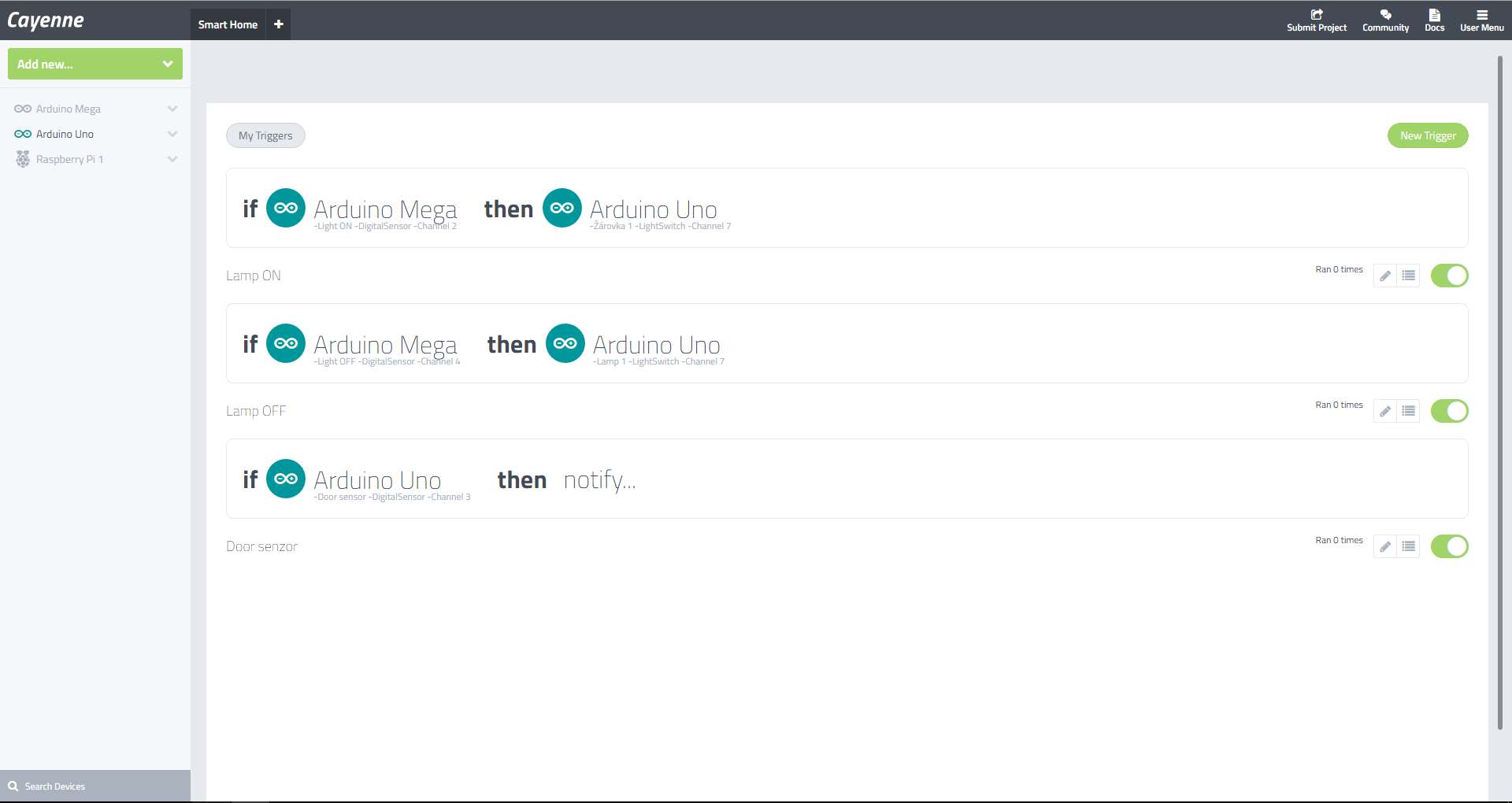Click the Search Devices magnifier icon
The height and width of the screenshot is (803, 1512).
pyautogui.click(x=13, y=786)
